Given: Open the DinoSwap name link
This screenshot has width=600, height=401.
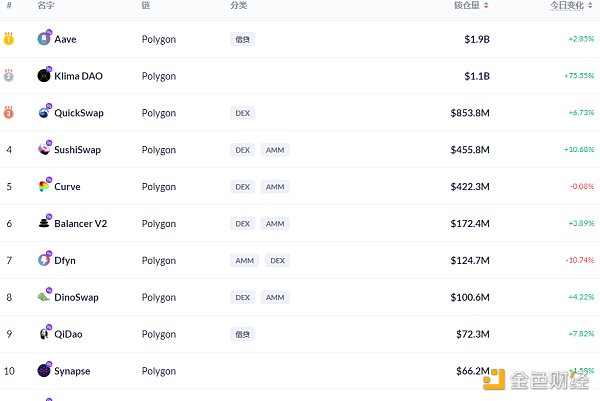Looking at the screenshot, I should point(76,297).
